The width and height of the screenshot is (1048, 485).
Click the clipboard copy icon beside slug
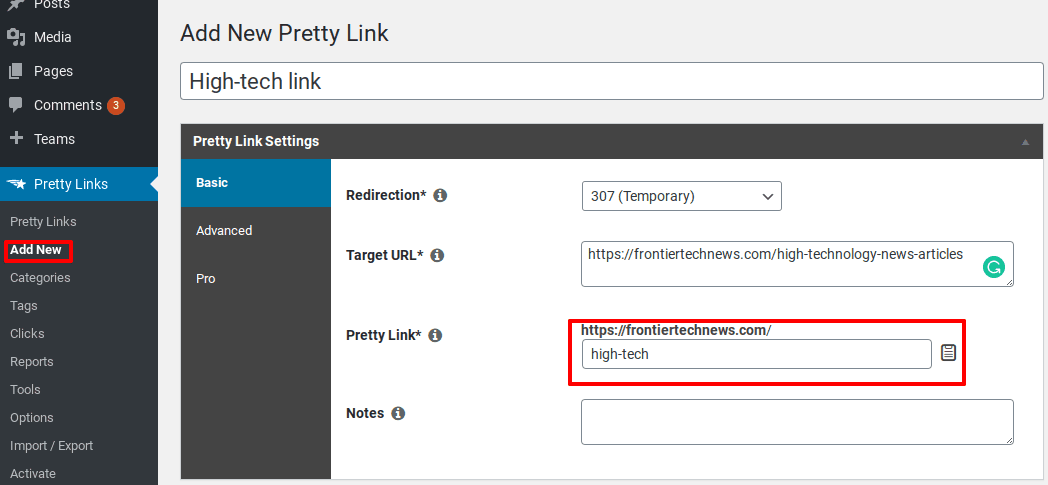coord(948,353)
